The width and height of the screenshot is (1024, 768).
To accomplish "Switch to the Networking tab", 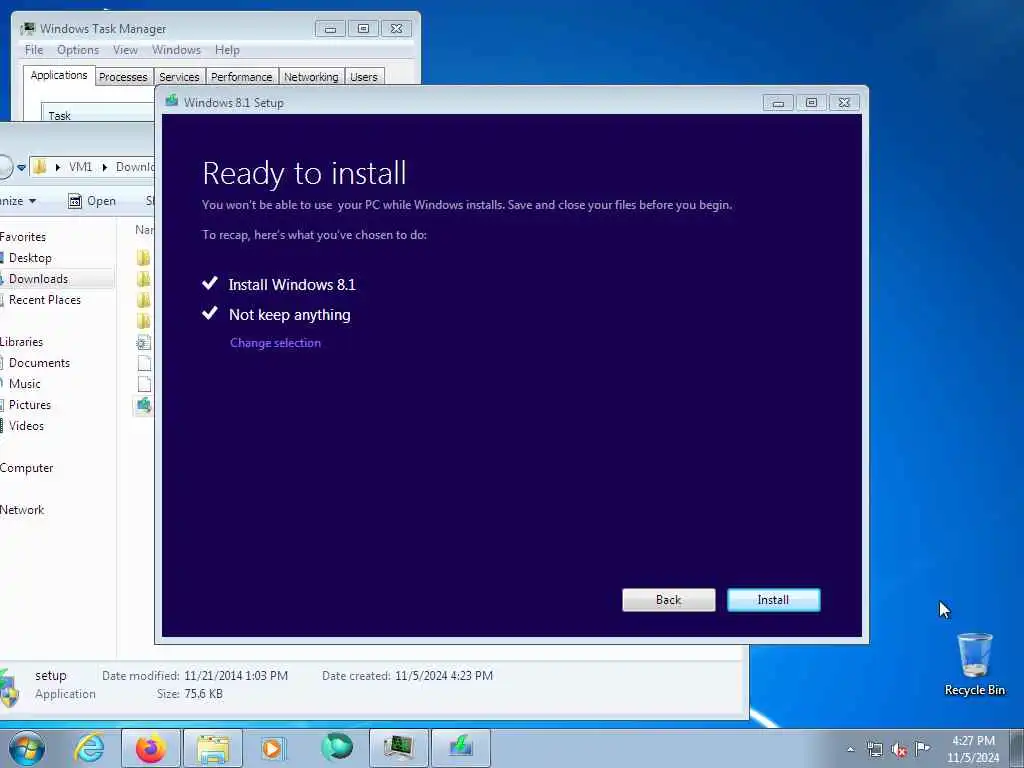I will pos(312,76).
